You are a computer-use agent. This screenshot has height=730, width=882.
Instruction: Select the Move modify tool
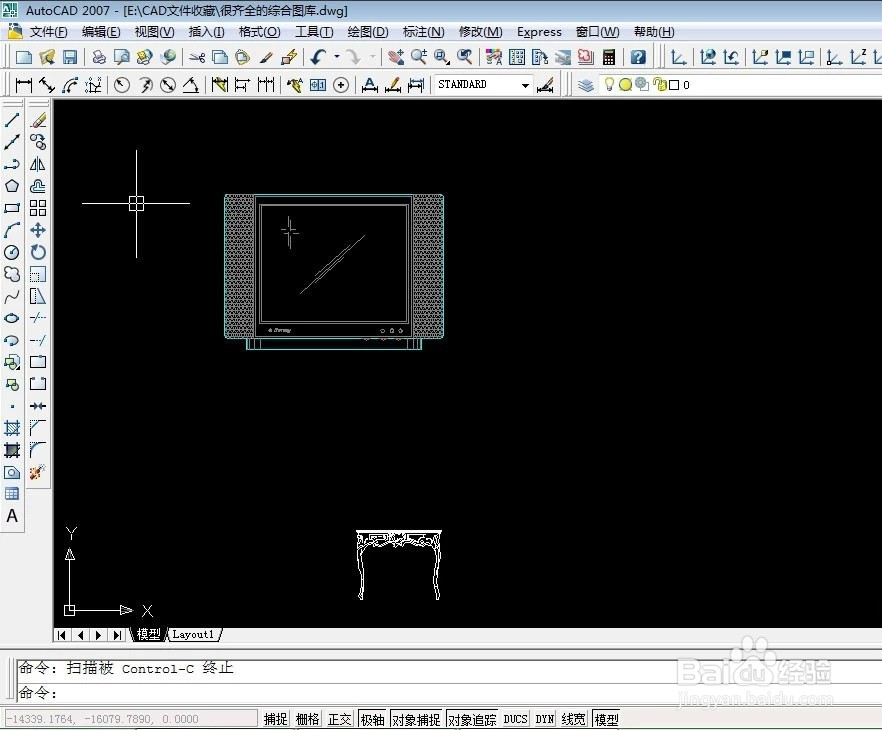pos(38,230)
